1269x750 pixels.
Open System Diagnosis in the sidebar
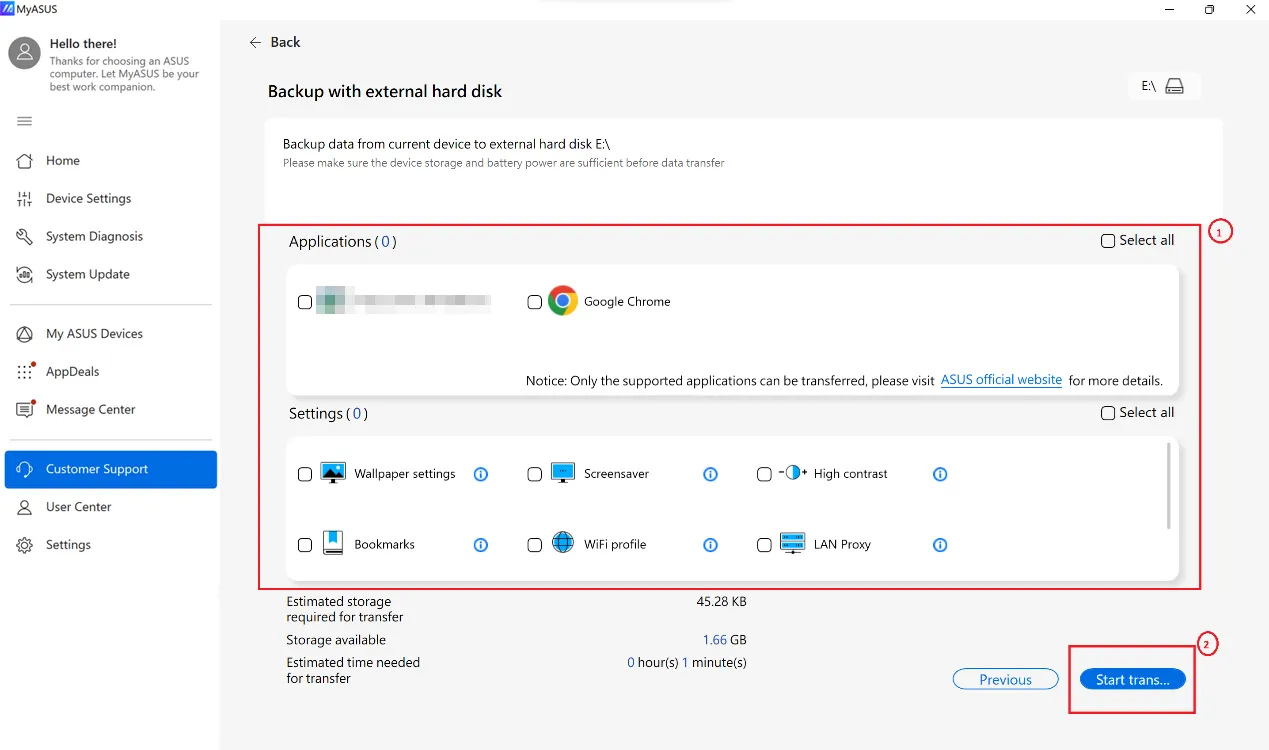tap(94, 236)
